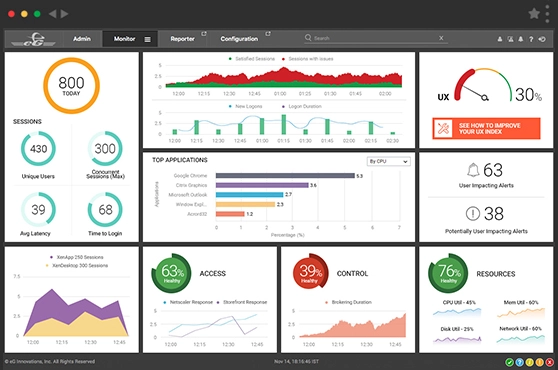The image size is (558, 370).
Task: Click the orange major alert icon
Action: click(540, 362)
